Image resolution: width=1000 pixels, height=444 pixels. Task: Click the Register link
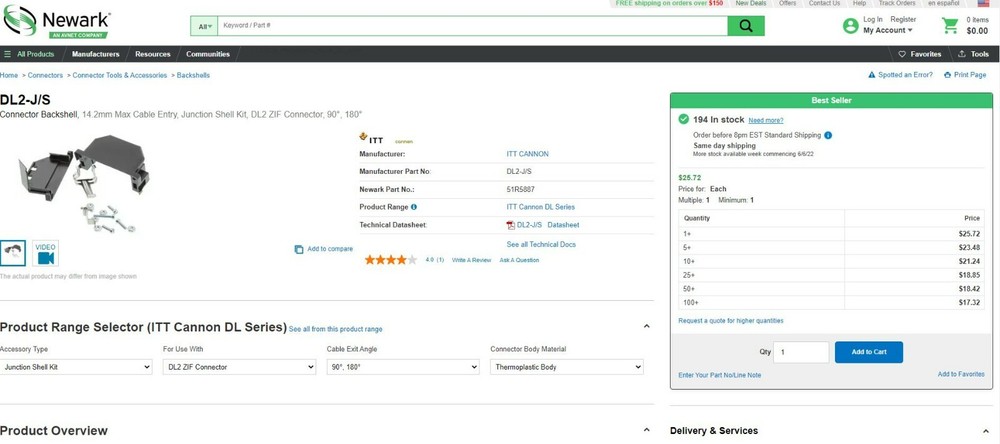[903, 20]
